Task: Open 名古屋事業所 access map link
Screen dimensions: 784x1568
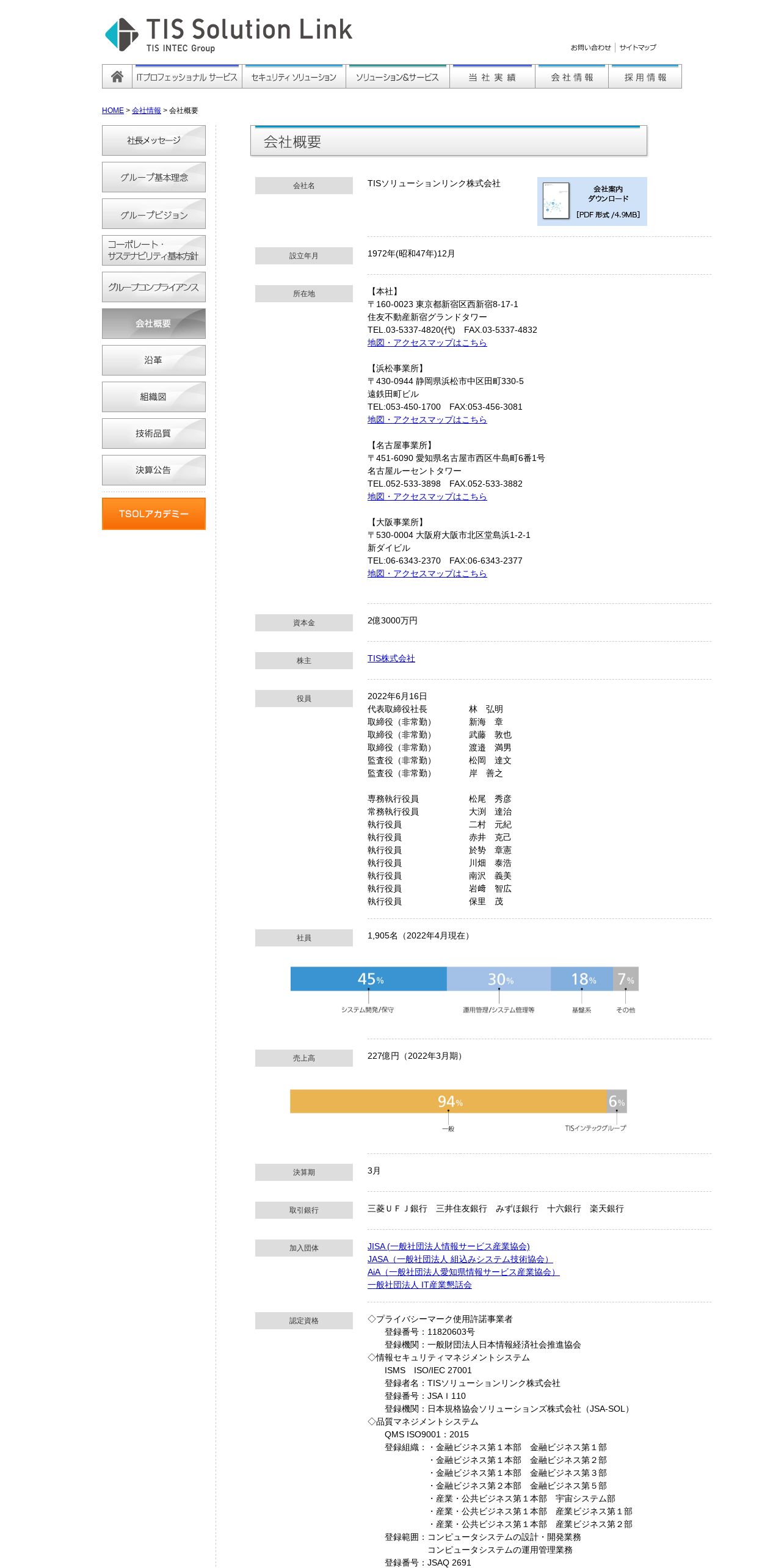Action: [x=427, y=496]
